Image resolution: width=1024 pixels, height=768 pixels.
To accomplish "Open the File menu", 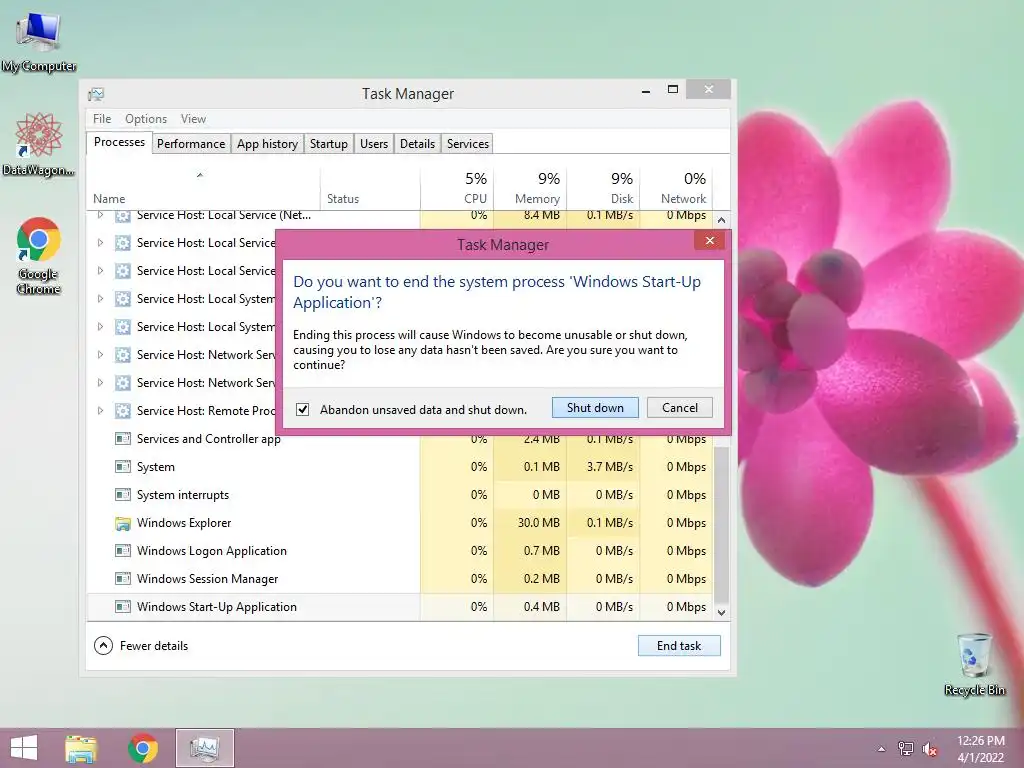I will [102, 119].
